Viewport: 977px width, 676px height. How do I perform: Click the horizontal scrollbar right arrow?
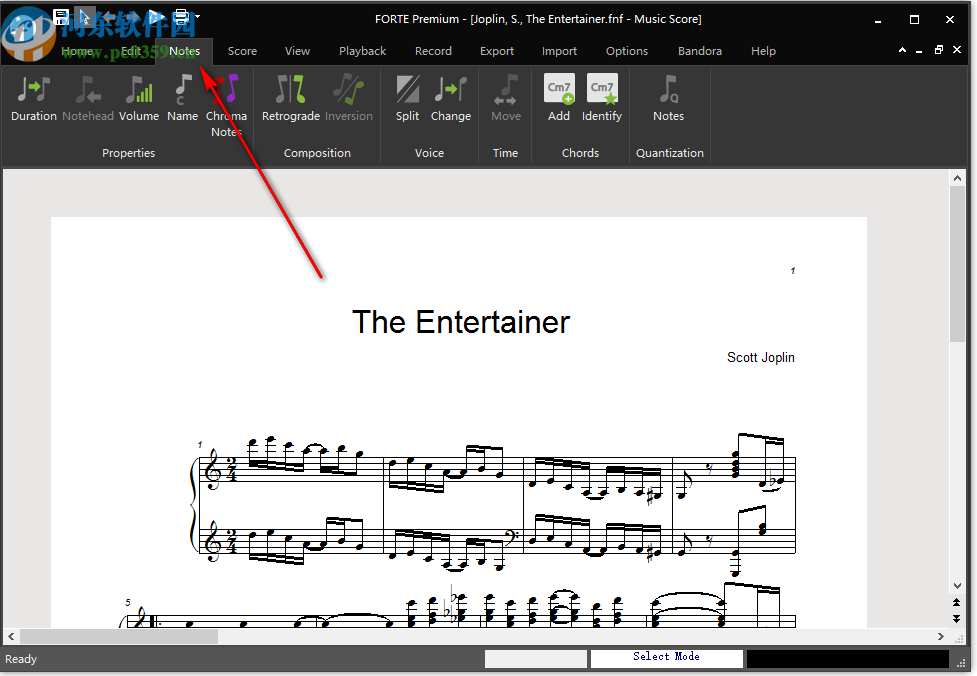coord(941,637)
